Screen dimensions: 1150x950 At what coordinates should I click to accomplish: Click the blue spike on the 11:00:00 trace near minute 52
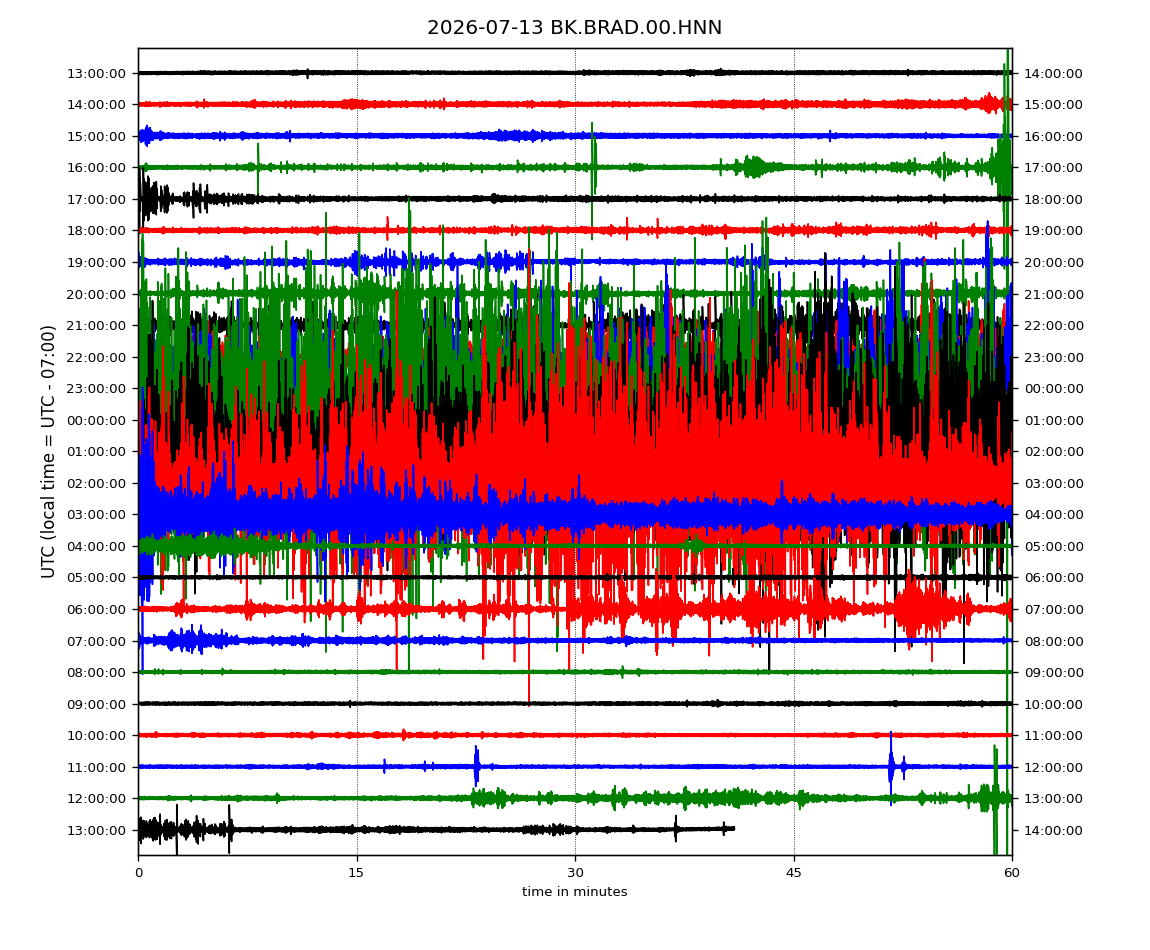pyautogui.click(x=891, y=767)
